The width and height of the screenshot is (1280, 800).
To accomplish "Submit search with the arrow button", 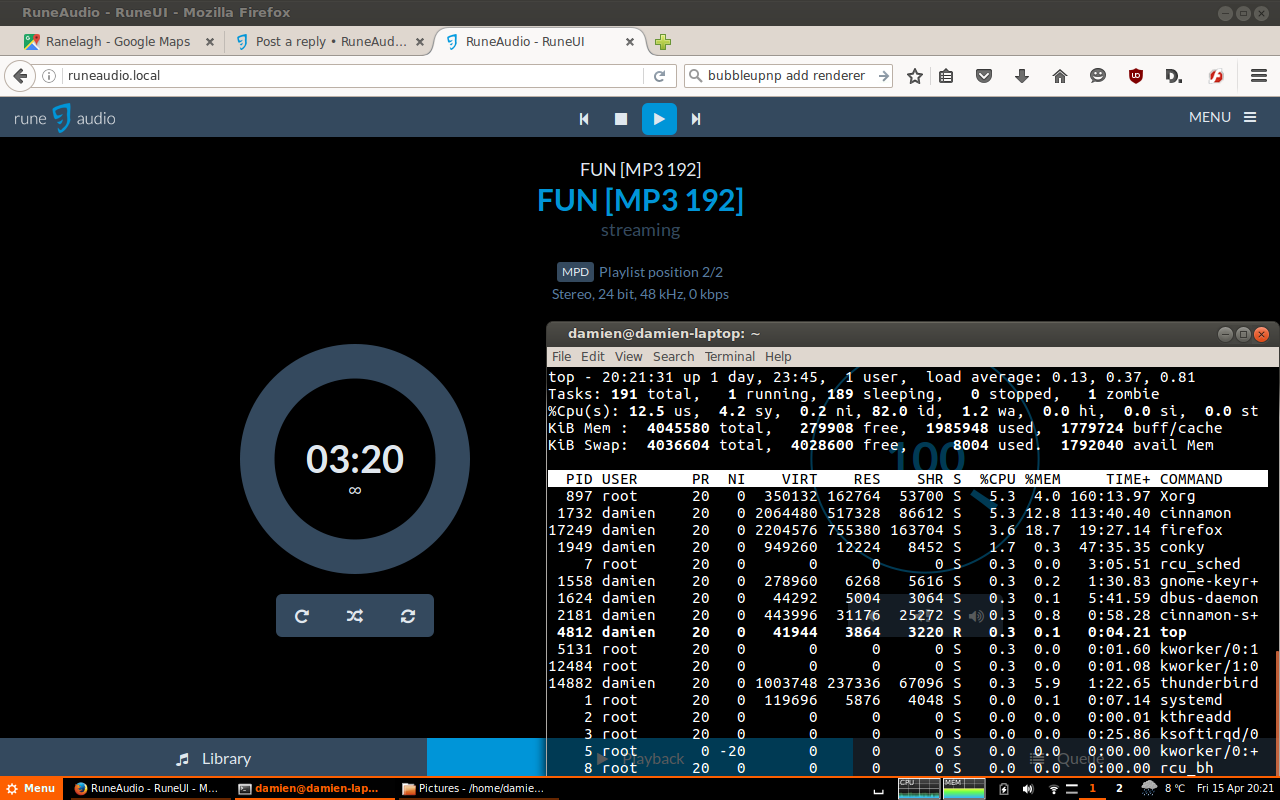I will (883, 76).
